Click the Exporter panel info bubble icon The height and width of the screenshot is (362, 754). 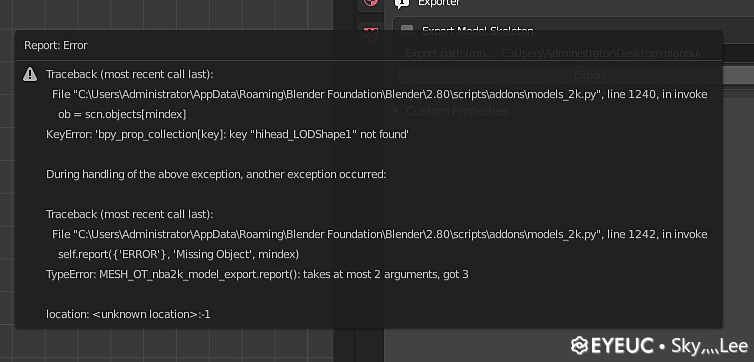click(x=402, y=3)
